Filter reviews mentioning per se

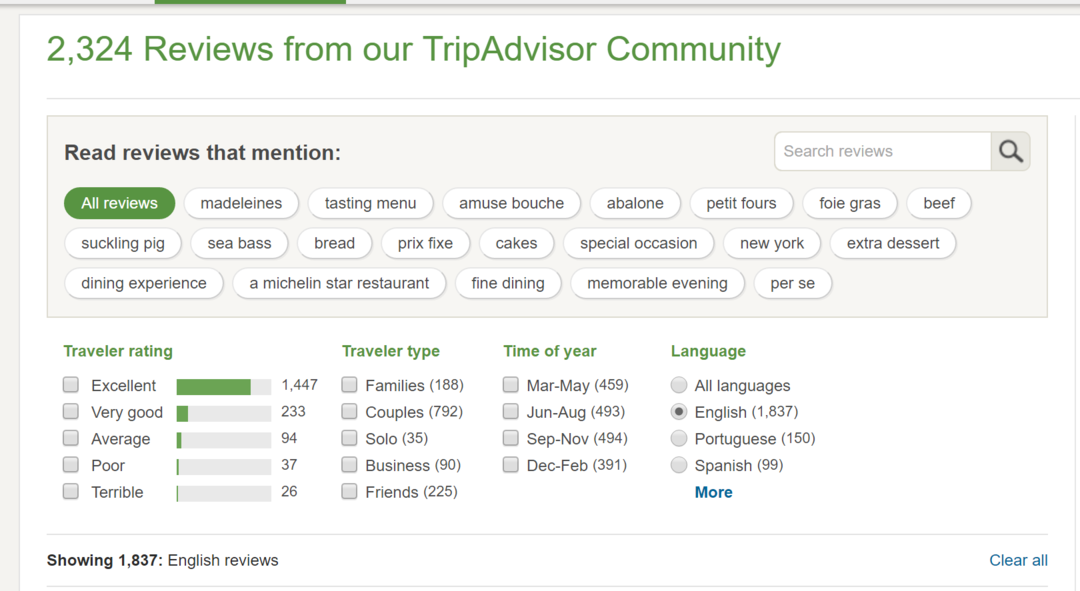(x=793, y=283)
